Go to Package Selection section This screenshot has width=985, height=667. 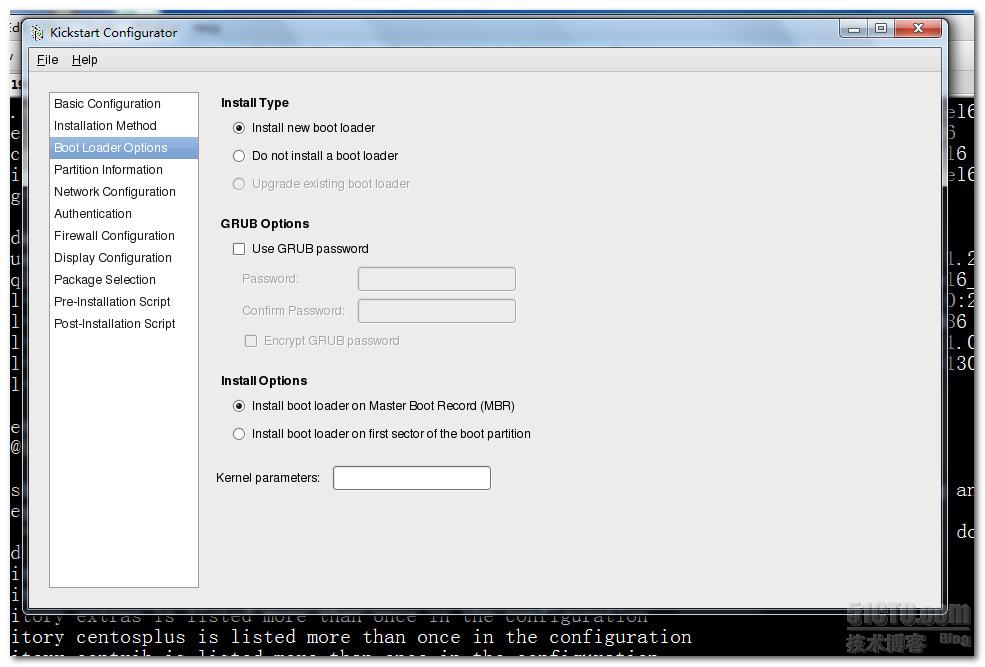(124, 279)
